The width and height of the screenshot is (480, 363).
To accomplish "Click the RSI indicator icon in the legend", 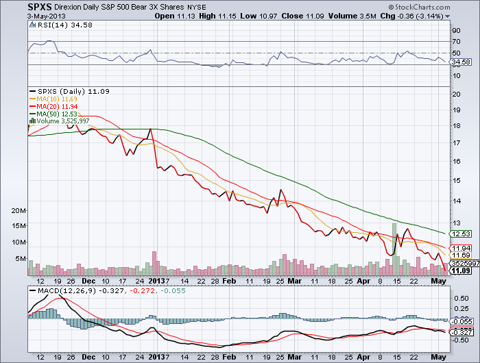I will coord(32,25).
